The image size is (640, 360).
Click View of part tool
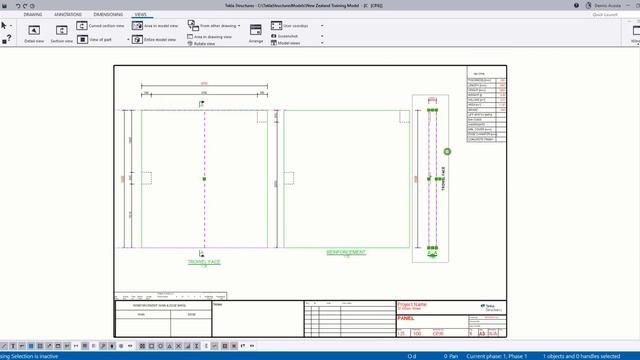[x=95, y=40]
